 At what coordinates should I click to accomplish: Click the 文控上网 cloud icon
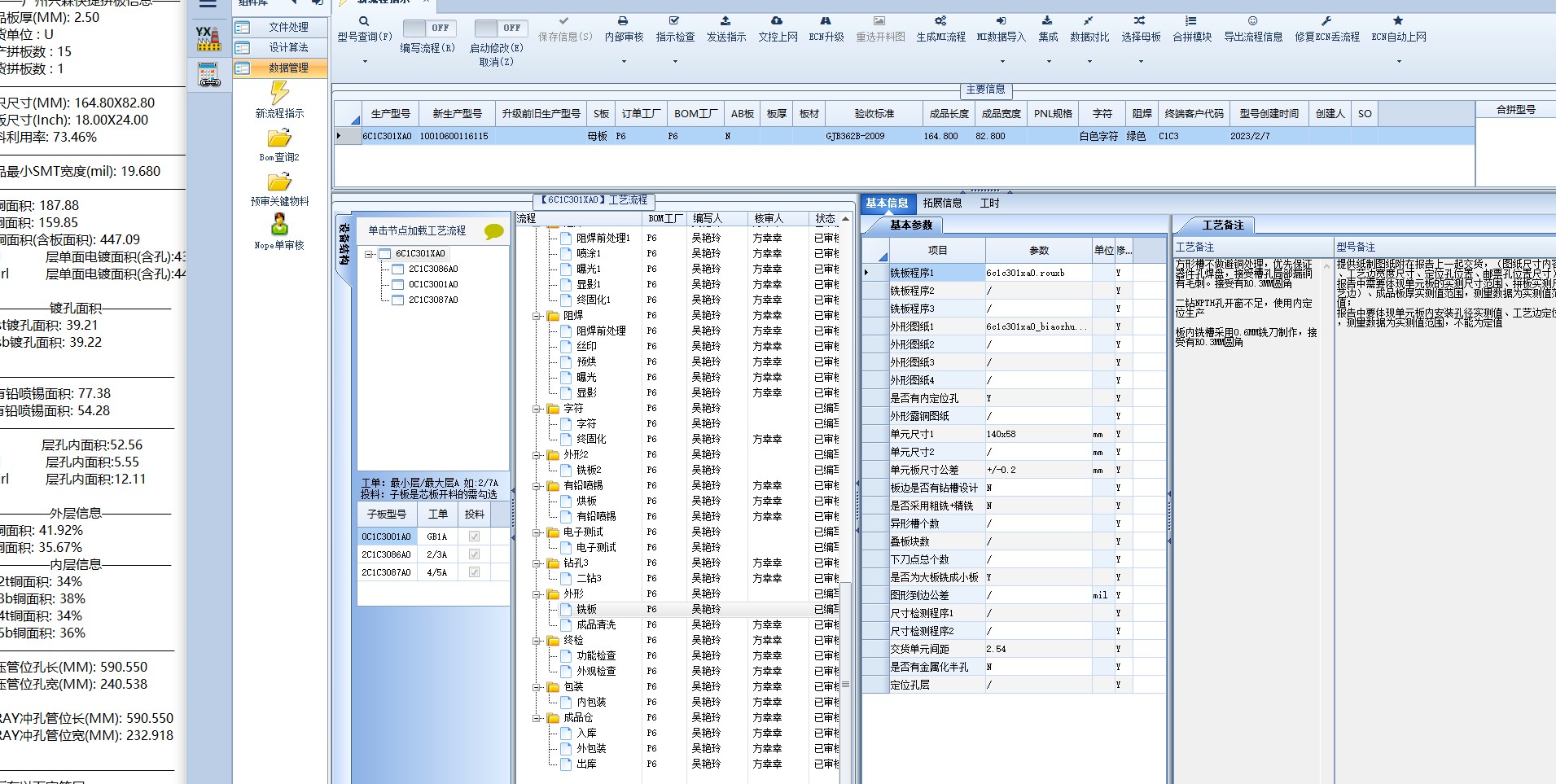[777, 21]
